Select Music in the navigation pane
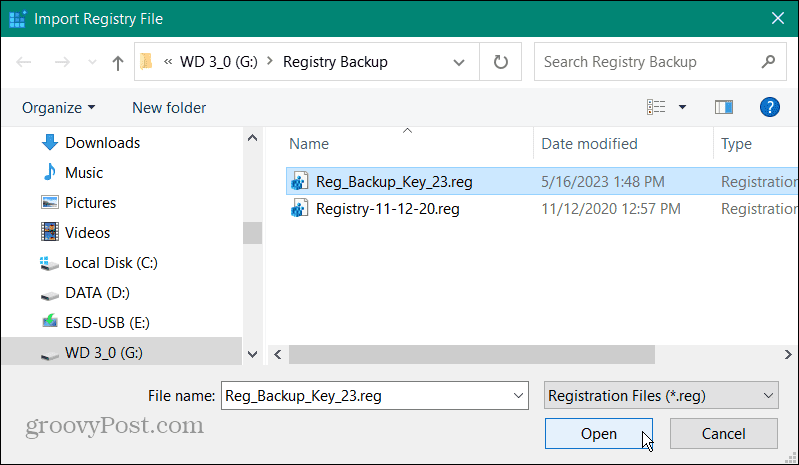Viewport: 799px width, 465px height. [x=84, y=173]
